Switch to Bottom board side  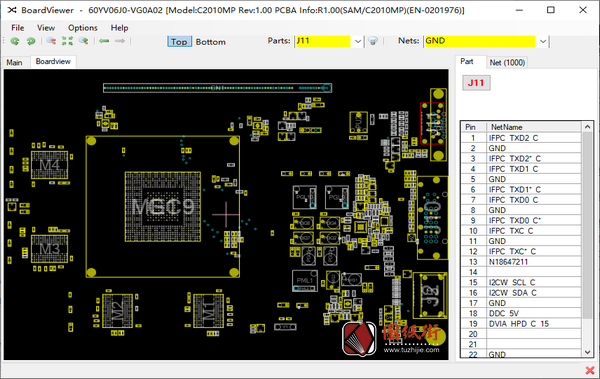tap(210, 42)
